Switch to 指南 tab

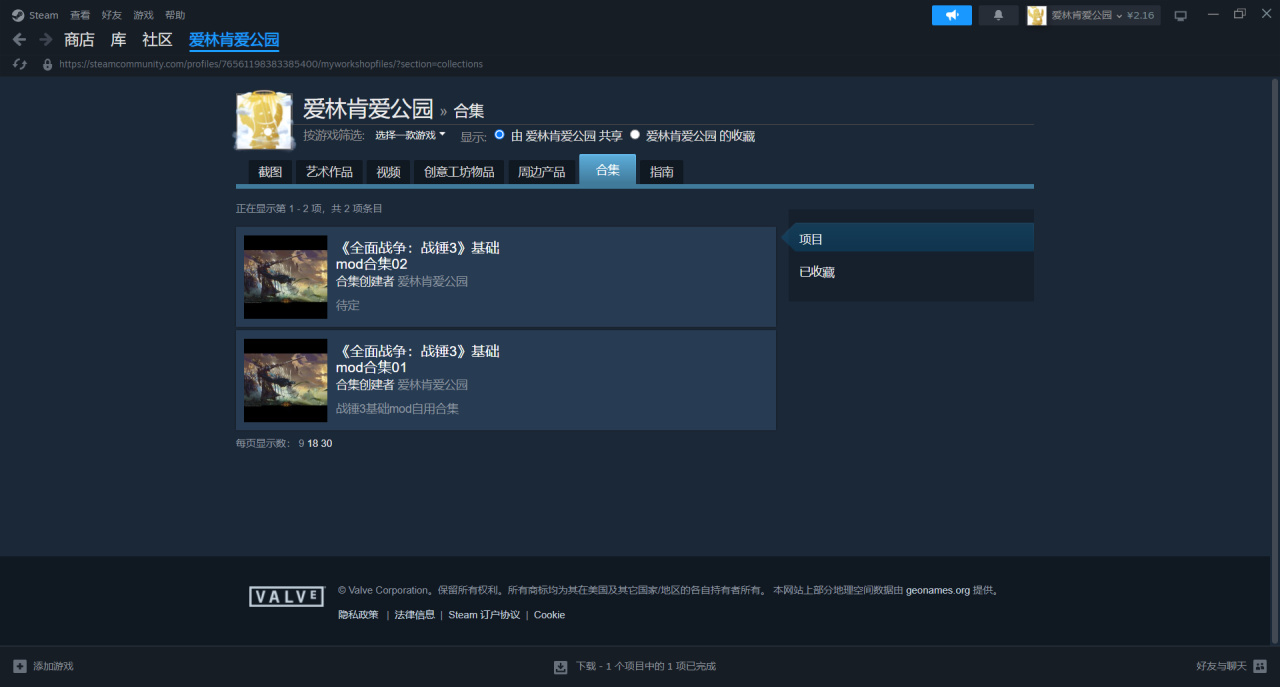coord(661,172)
